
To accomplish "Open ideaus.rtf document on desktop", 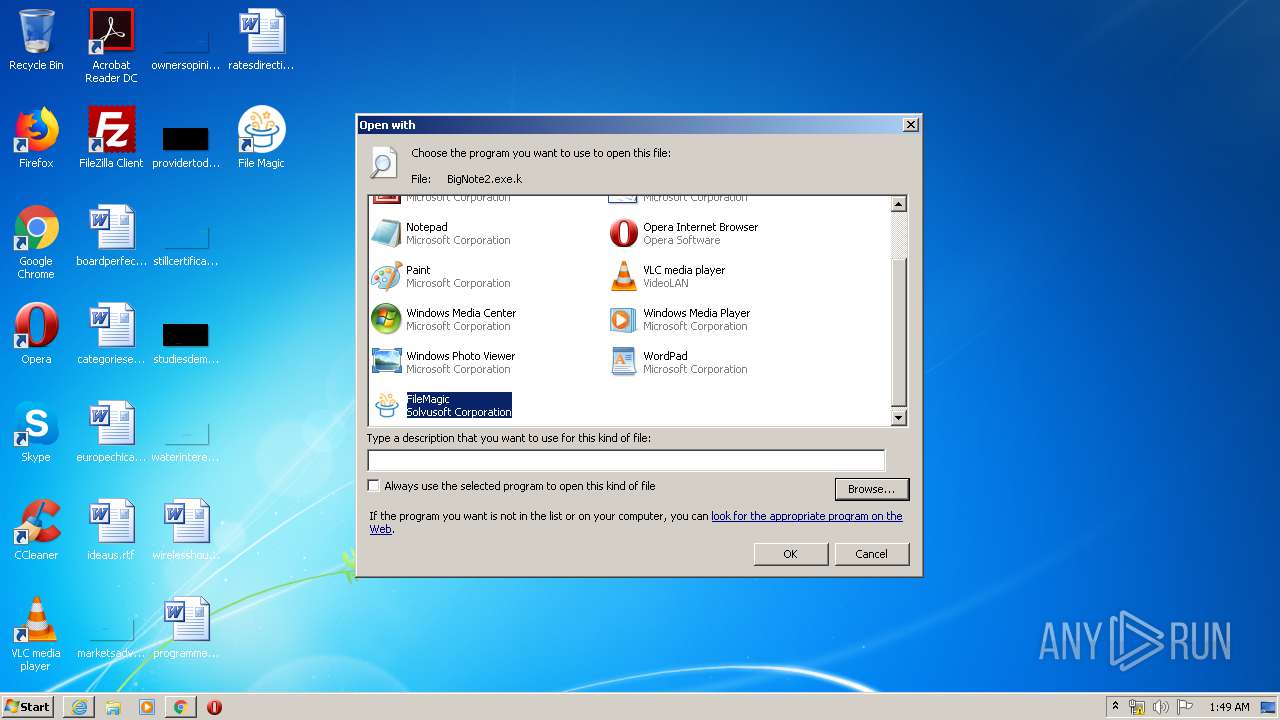I will pos(111,530).
